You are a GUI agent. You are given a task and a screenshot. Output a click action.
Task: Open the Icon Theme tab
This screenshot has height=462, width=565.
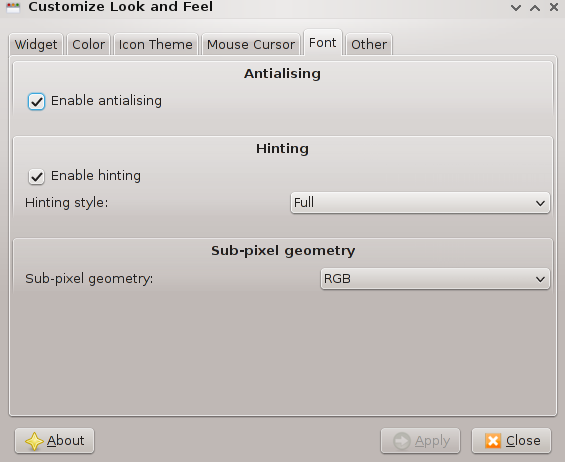(x=156, y=44)
